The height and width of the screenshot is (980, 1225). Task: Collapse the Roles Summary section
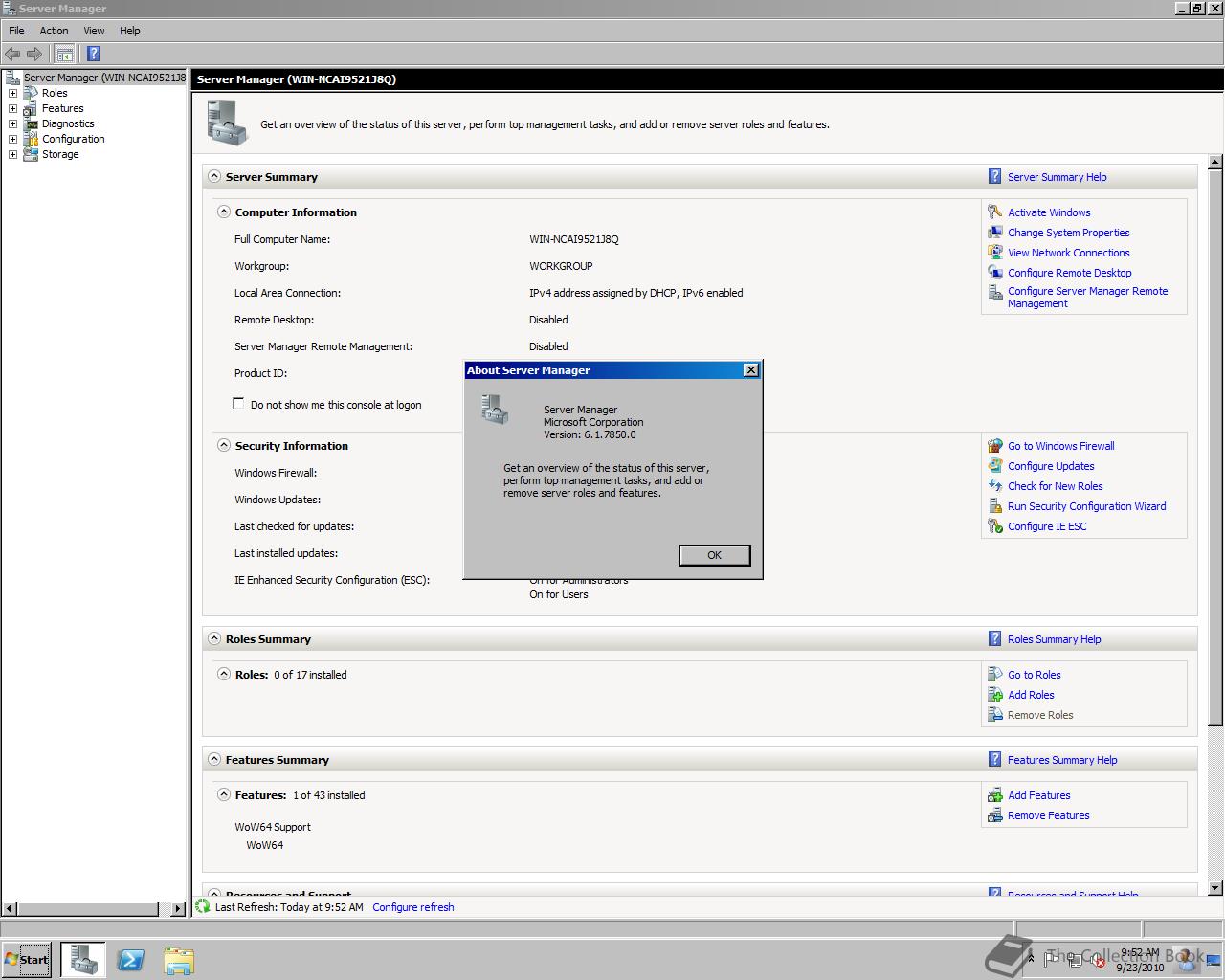[x=214, y=639]
